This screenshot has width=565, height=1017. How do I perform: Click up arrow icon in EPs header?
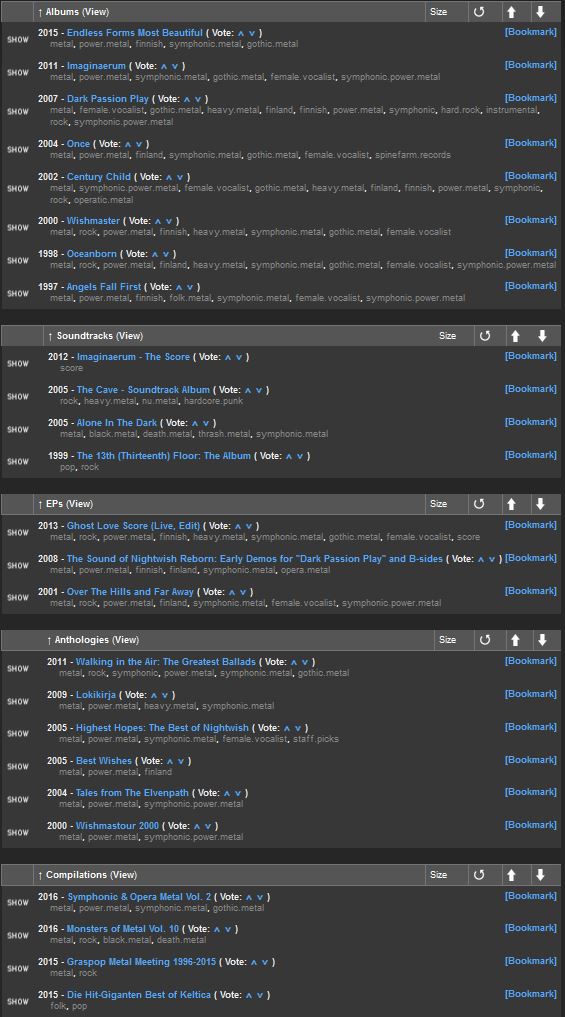[x=511, y=504]
